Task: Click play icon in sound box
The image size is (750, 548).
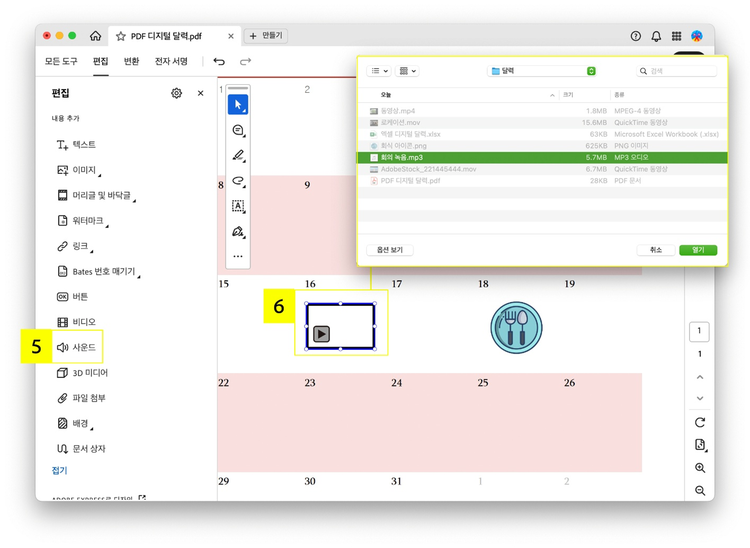Action: 321,334
